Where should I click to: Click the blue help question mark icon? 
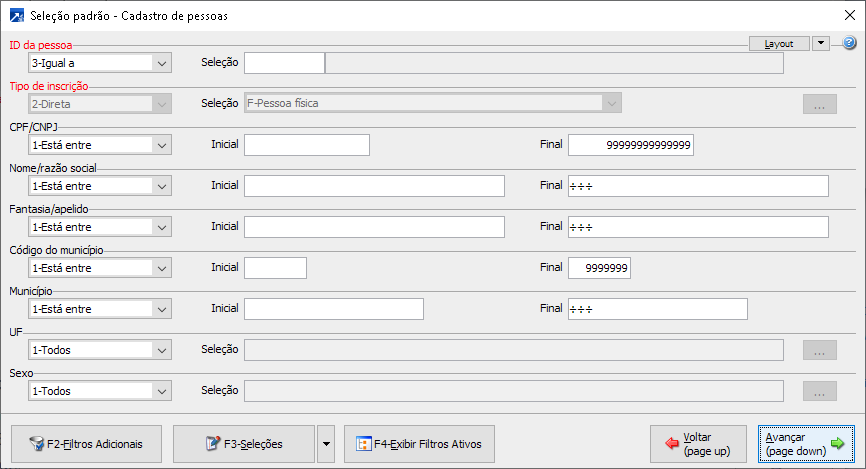pos(849,44)
